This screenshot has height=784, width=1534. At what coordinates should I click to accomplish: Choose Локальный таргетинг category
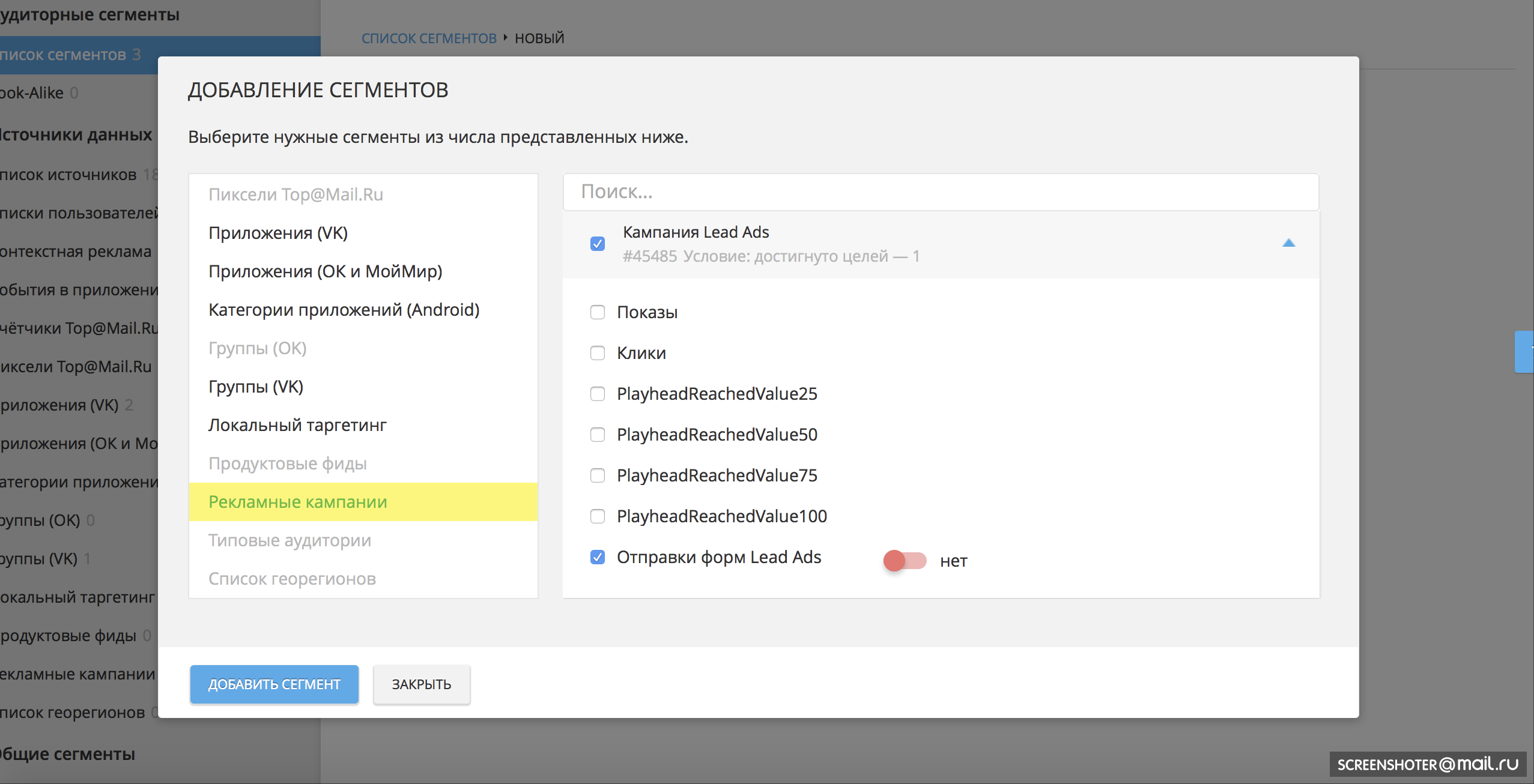pyautogui.click(x=297, y=425)
